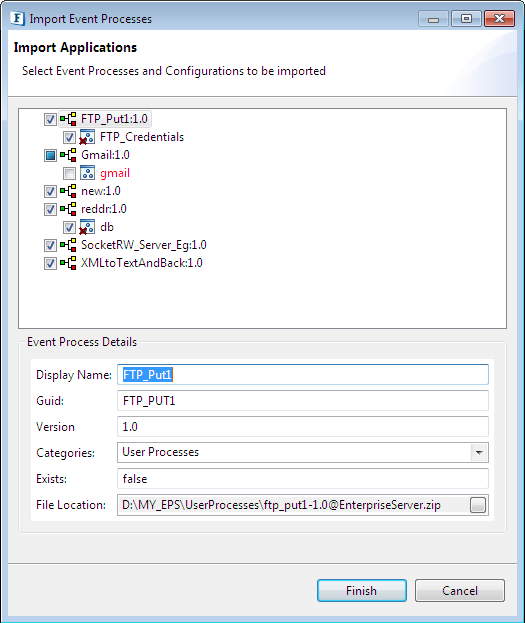Toggle the Gmail:1.0 partial checkbox
This screenshot has width=525, height=623.
click(x=50, y=155)
